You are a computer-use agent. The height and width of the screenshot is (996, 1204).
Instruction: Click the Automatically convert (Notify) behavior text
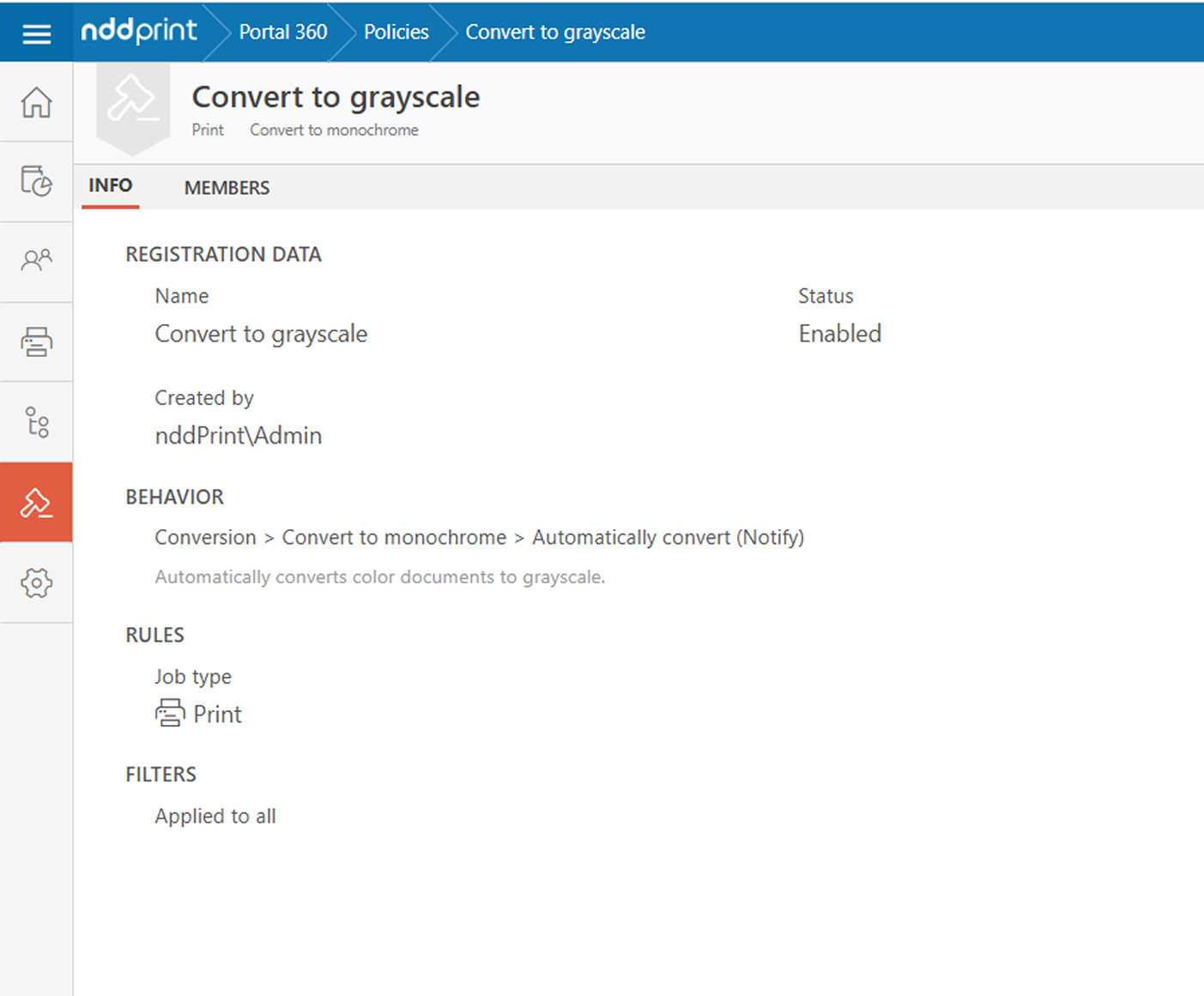(668, 538)
